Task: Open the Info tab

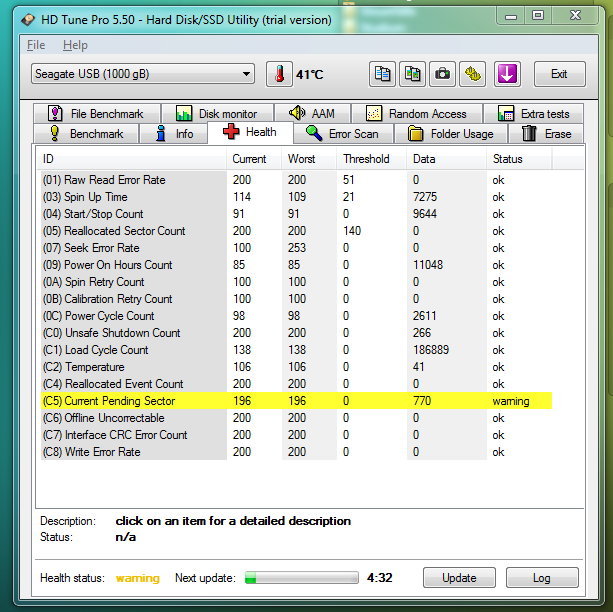Action: click(x=173, y=134)
